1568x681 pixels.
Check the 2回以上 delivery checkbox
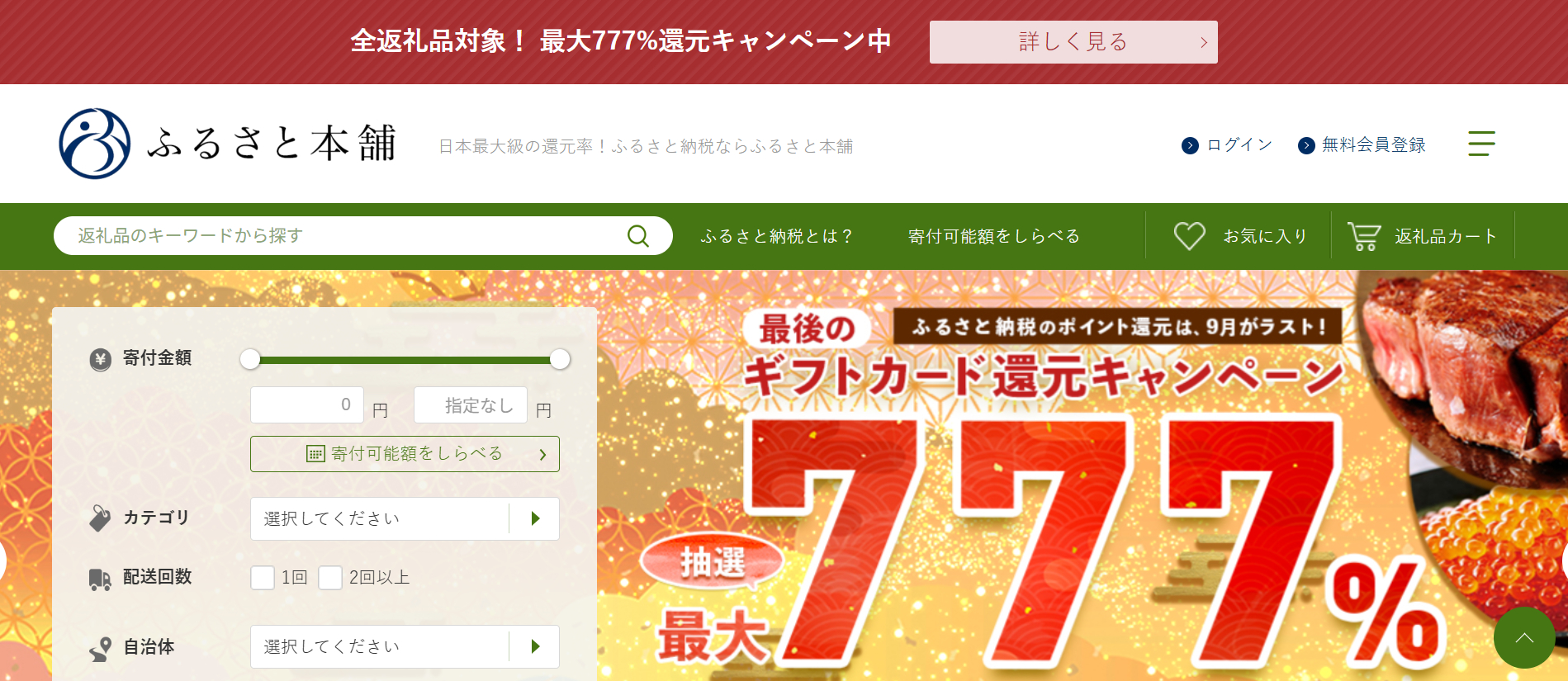coord(330,578)
